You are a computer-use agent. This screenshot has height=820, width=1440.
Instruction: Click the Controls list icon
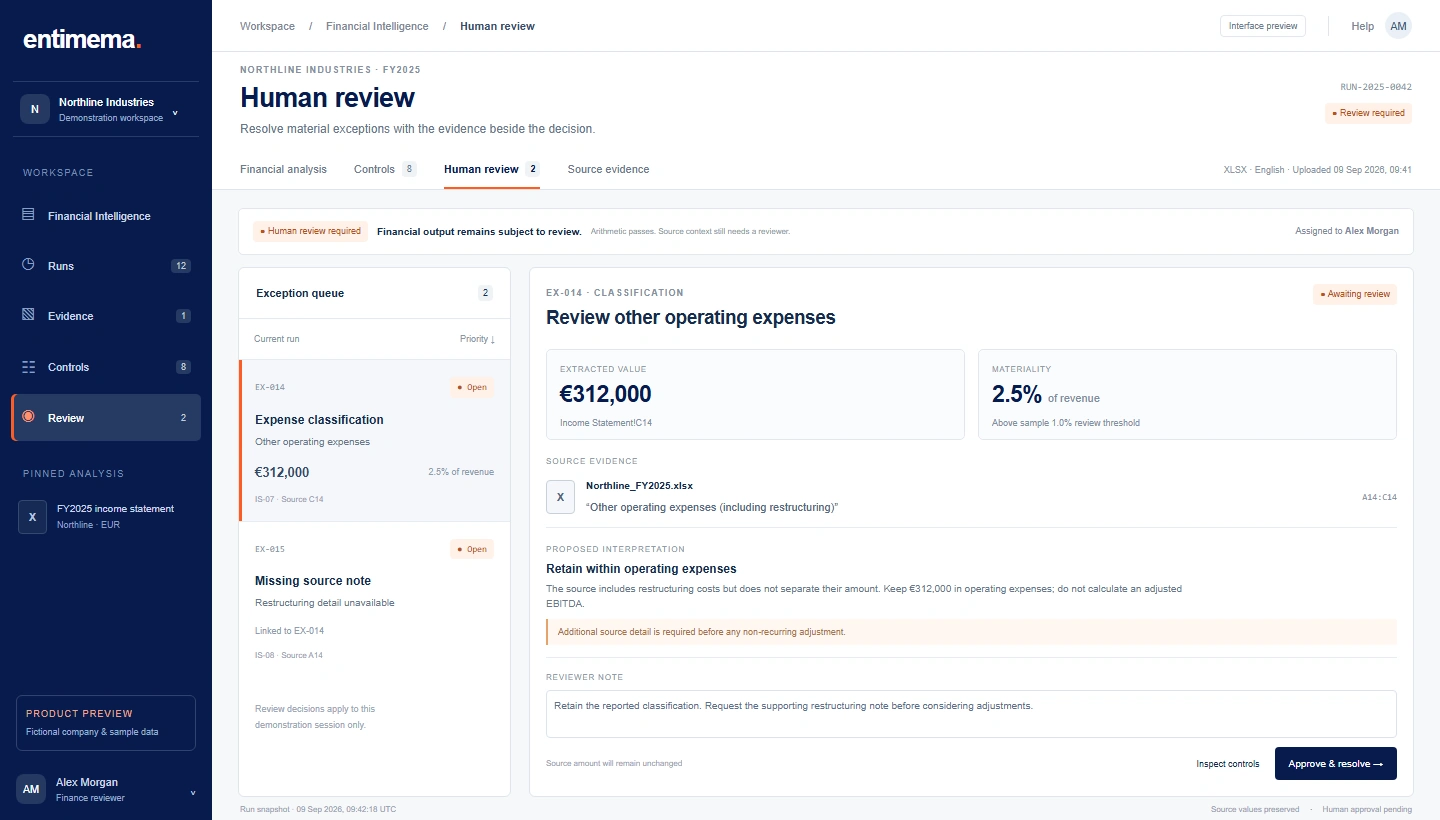(x=28, y=367)
